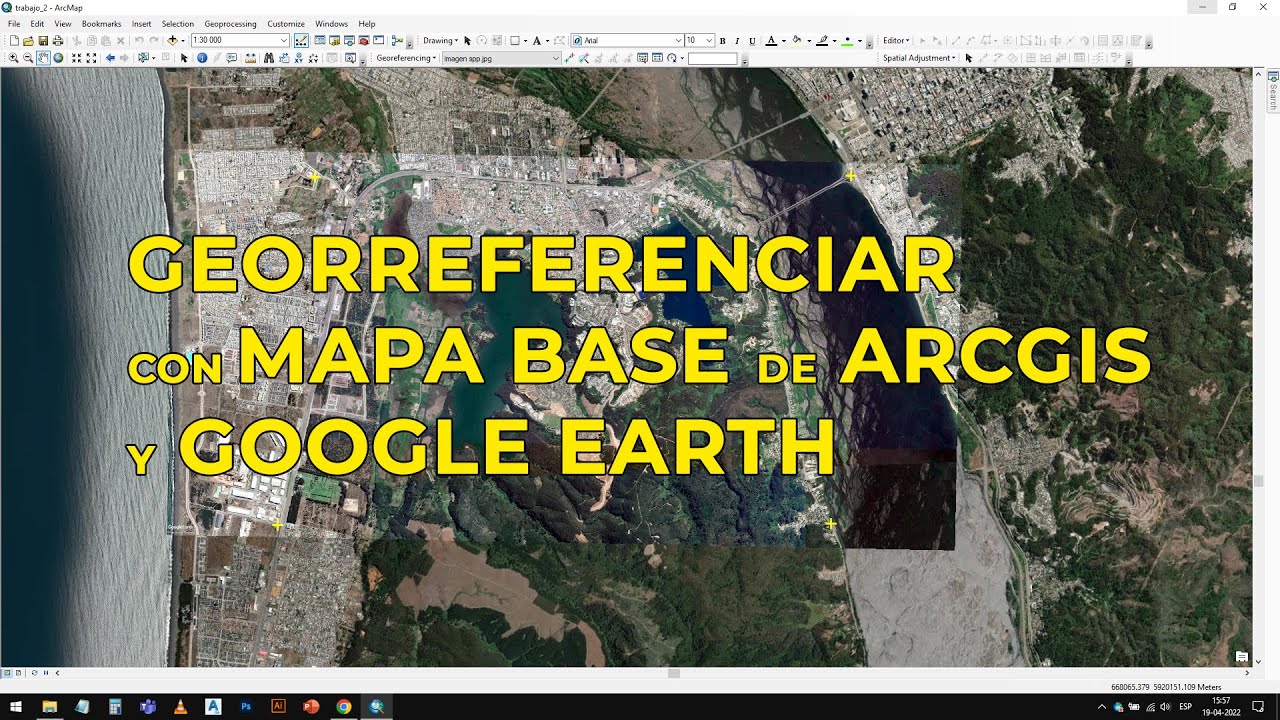Open VLC from the taskbar

point(180,706)
